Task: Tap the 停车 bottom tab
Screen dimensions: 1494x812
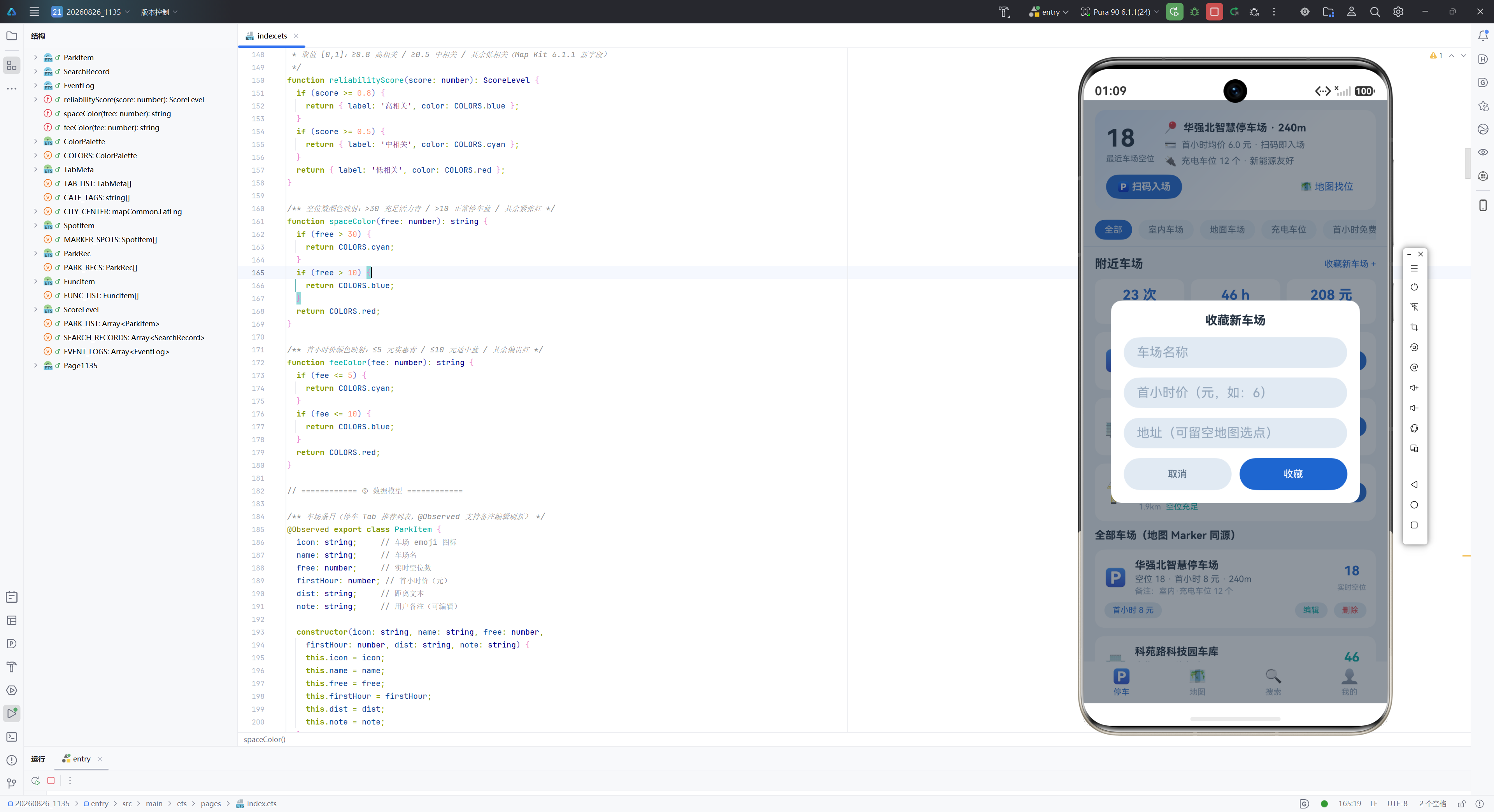Action: [x=1121, y=682]
